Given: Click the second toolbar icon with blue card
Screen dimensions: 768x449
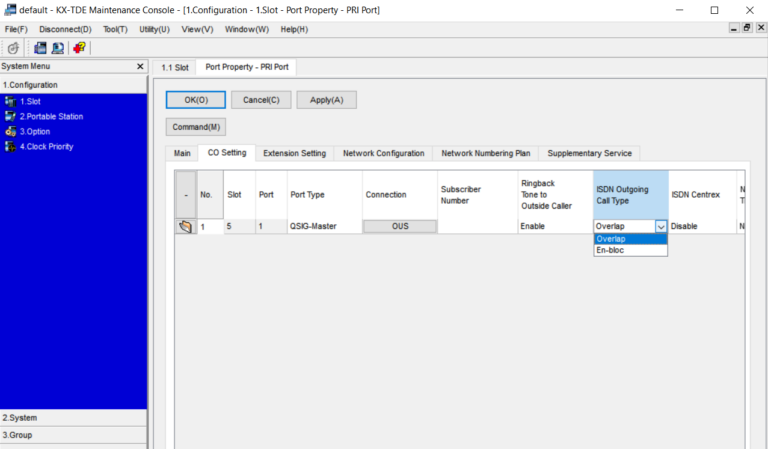Looking at the screenshot, I should [x=40, y=48].
